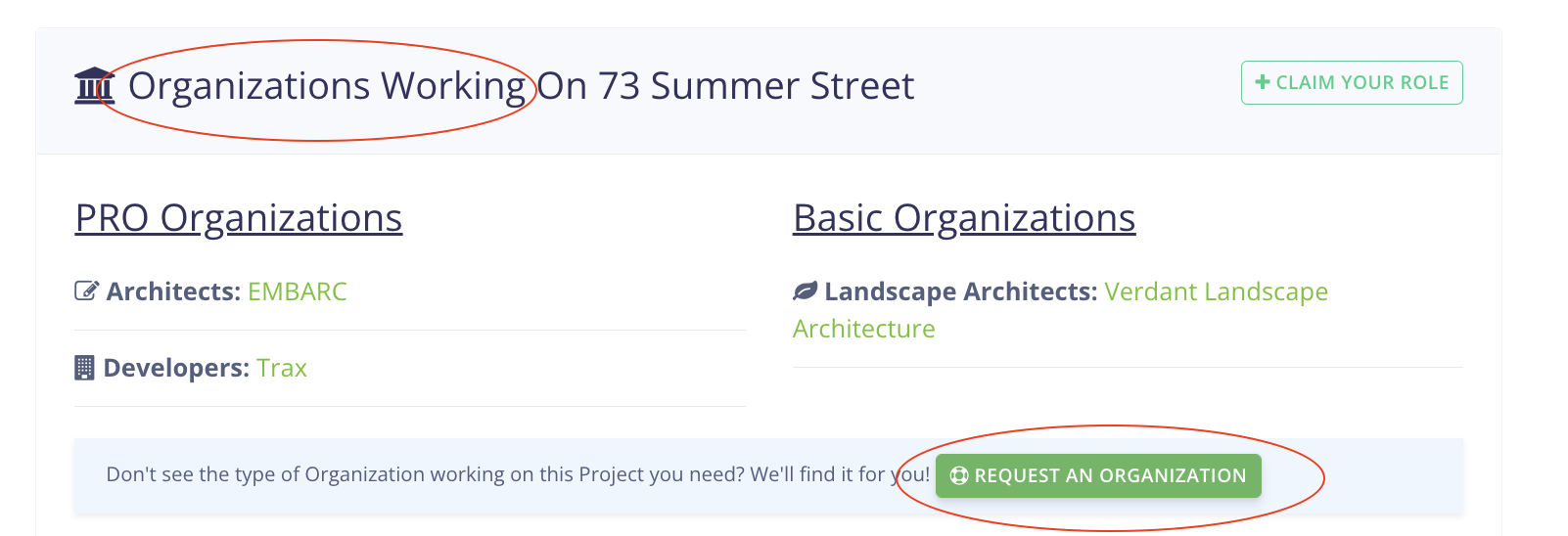Click the "We'll find it for you!" text
This screenshot has width=1568, height=536.
840,474
